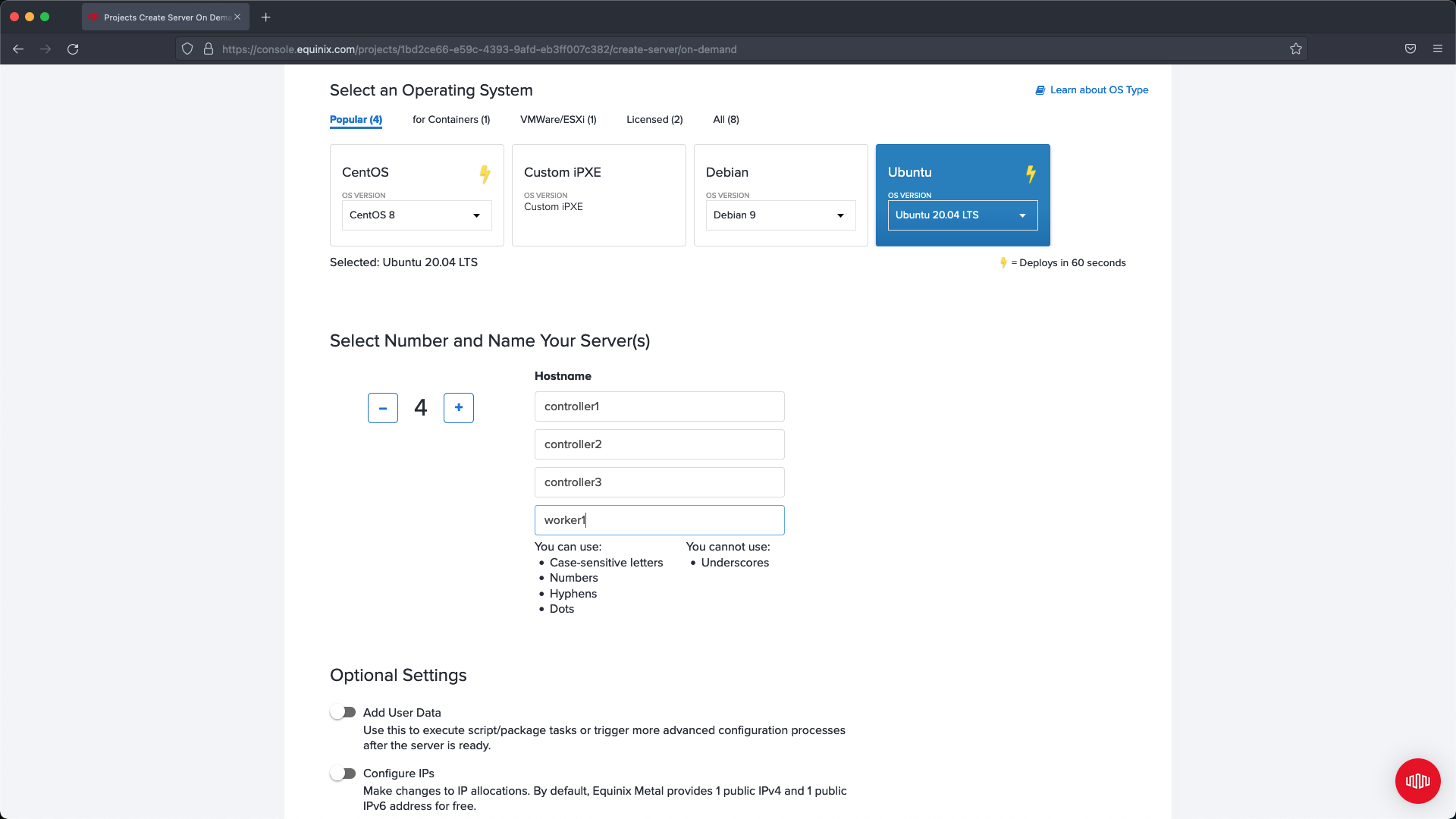Open the browser hamburger menu

coord(1438,49)
